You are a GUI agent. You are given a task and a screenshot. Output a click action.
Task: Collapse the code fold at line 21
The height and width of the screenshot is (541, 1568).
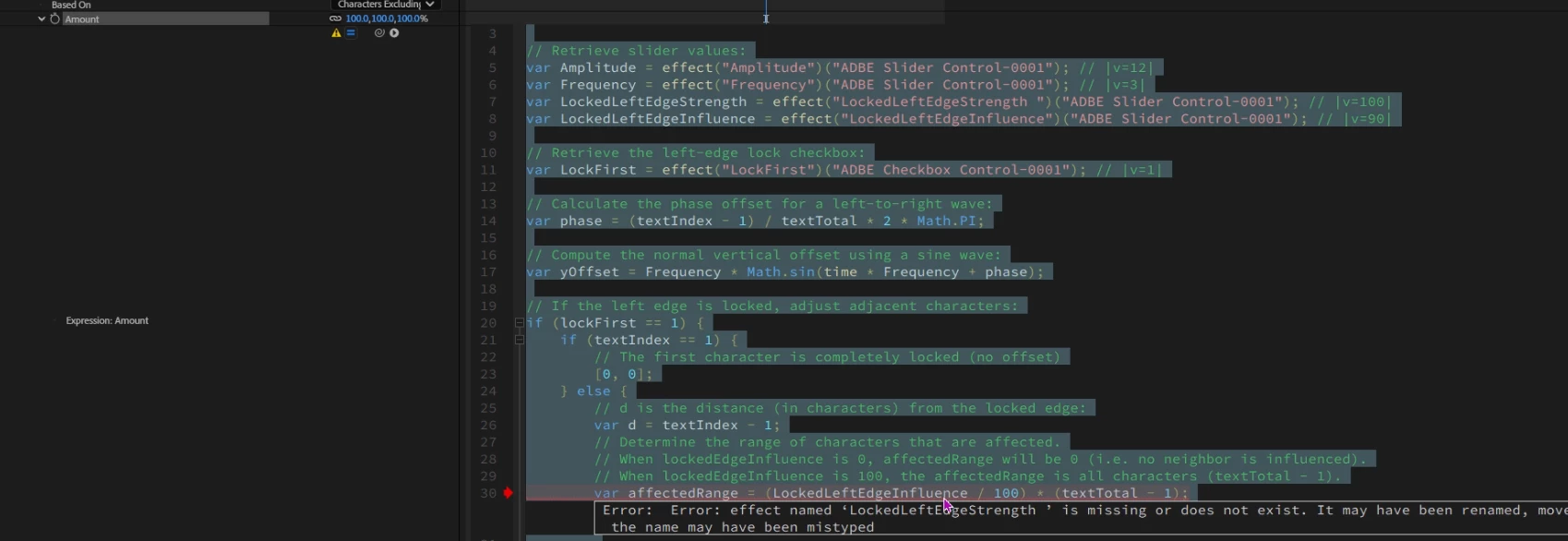click(x=519, y=340)
